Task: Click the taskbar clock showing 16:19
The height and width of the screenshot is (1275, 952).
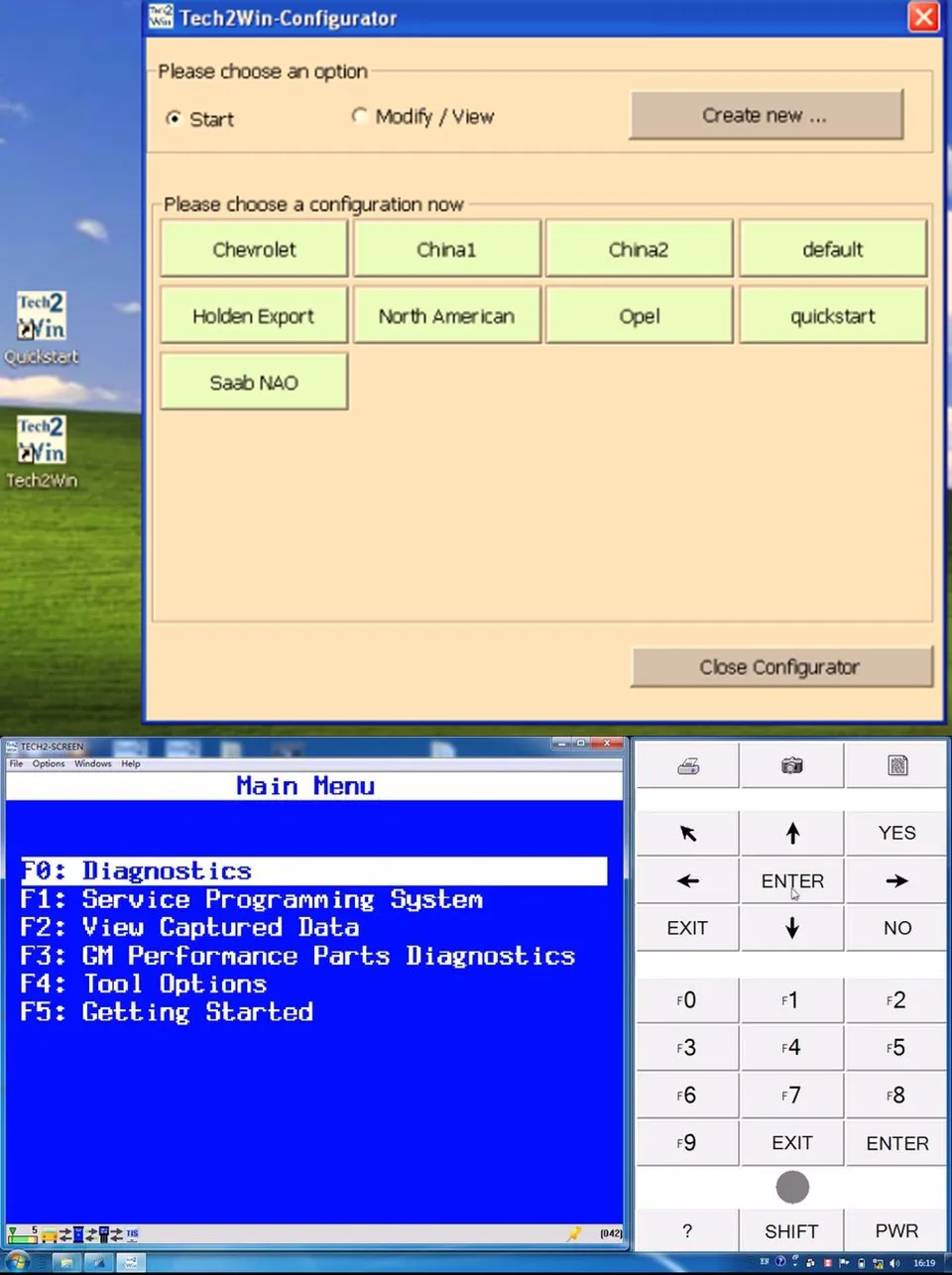Action: (x=924, y=1263)
